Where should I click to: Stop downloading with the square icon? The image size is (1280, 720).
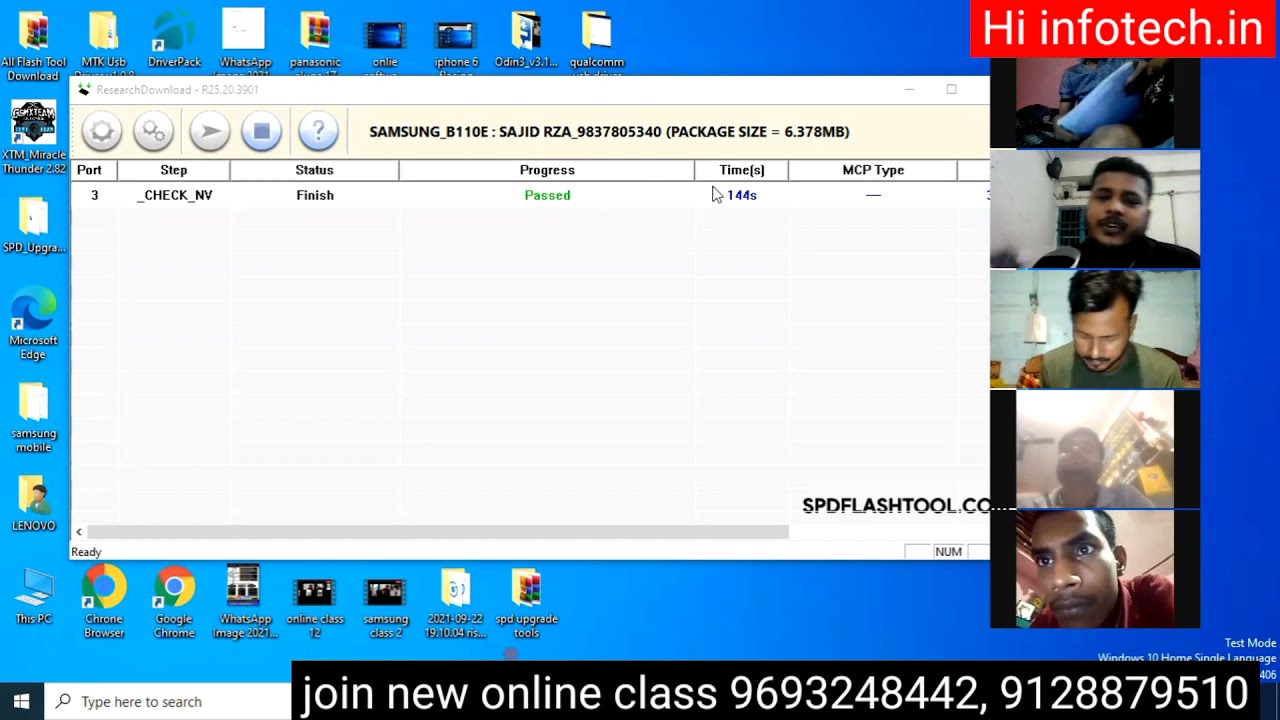tap(262, 131)
